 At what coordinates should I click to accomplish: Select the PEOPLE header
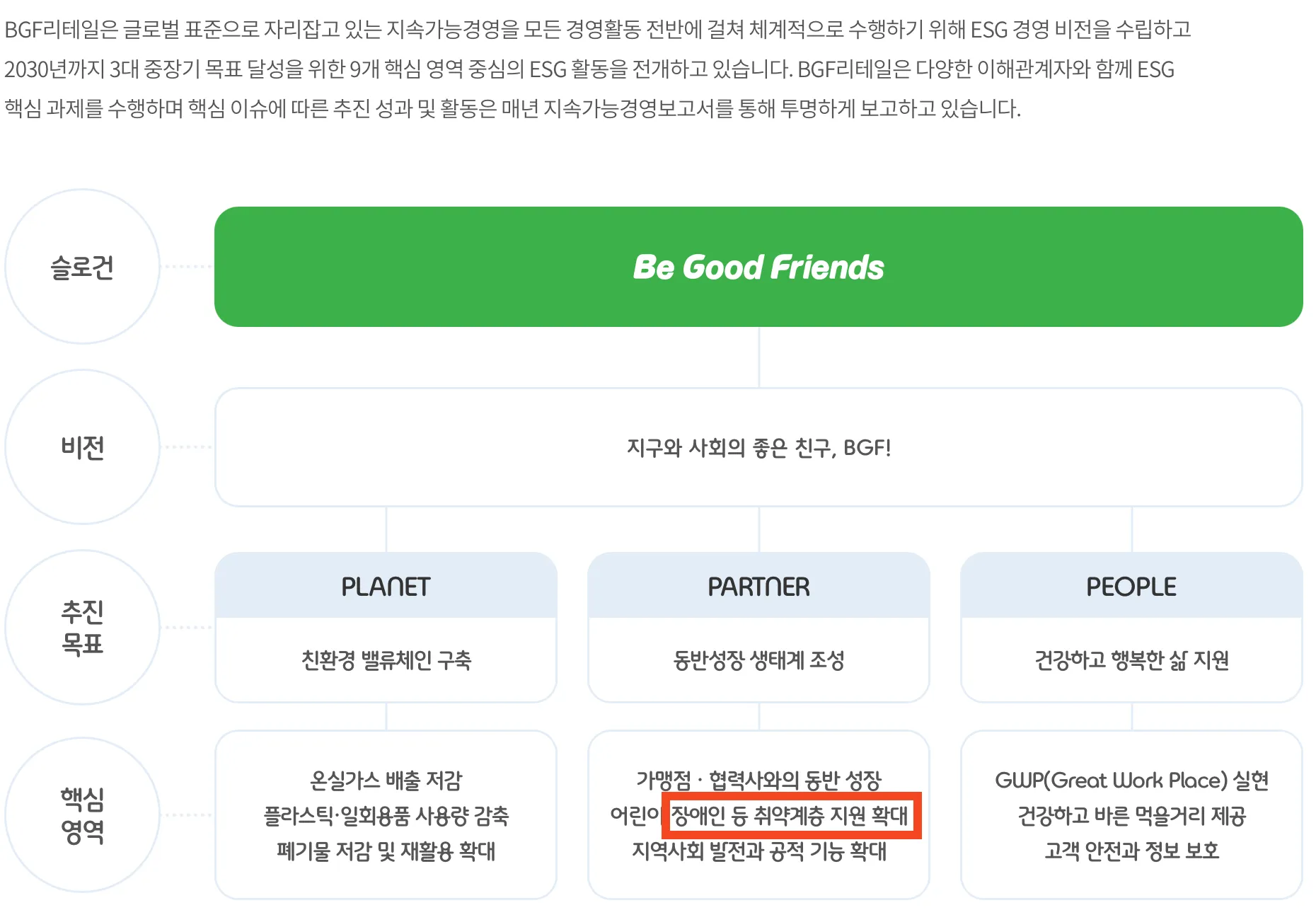pyautogui.click(x=1131, y=587)
